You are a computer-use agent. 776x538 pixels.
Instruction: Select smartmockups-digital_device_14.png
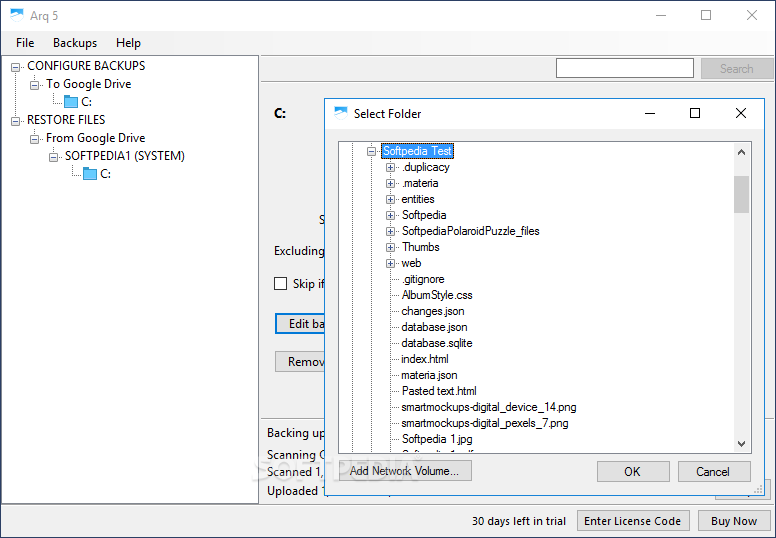pyautogui.click(x=488, y=407)
